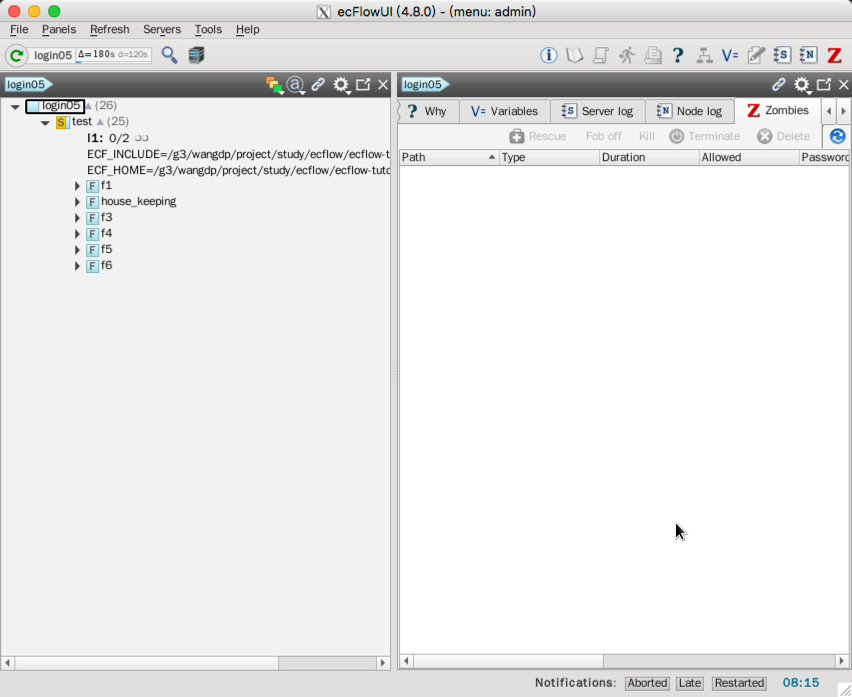This screenshot has height=697, width=852.
Task: Close the right info panel
Action: click(x=843, y=84)
